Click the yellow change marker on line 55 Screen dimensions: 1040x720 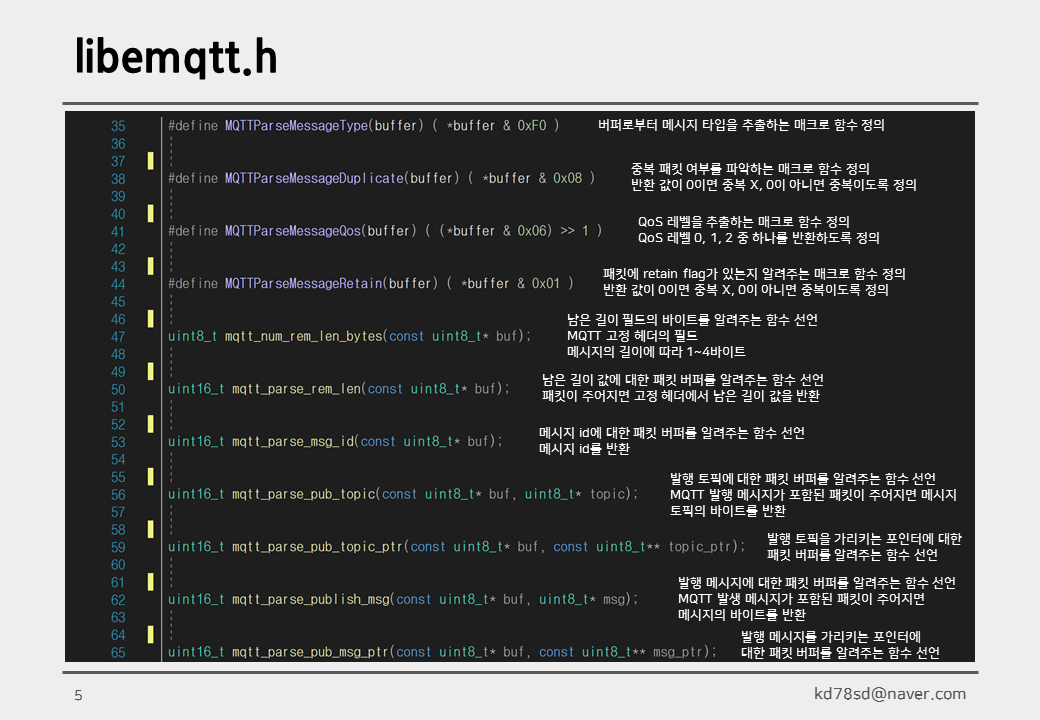pos(151,476)
